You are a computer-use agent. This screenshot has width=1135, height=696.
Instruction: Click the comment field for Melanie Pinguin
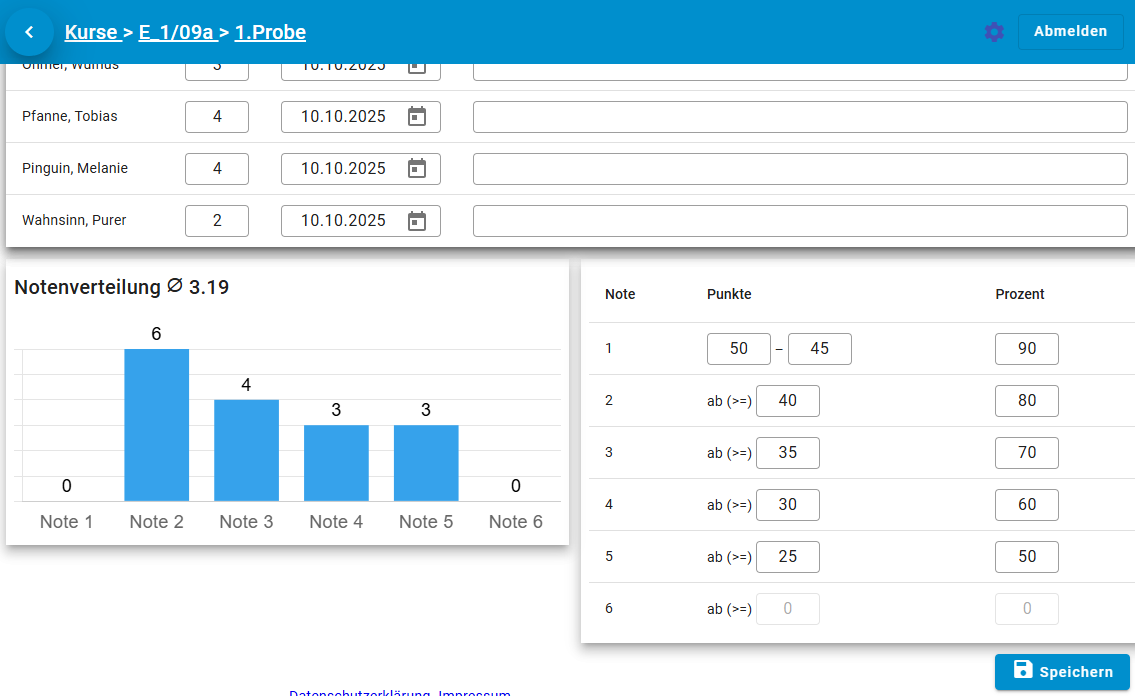[x=800, y=169]
